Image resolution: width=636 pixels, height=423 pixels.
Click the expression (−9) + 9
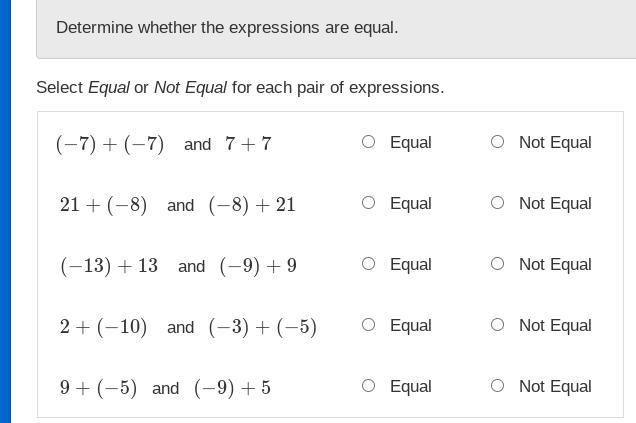pyautogui.click(x=258, y=266)
